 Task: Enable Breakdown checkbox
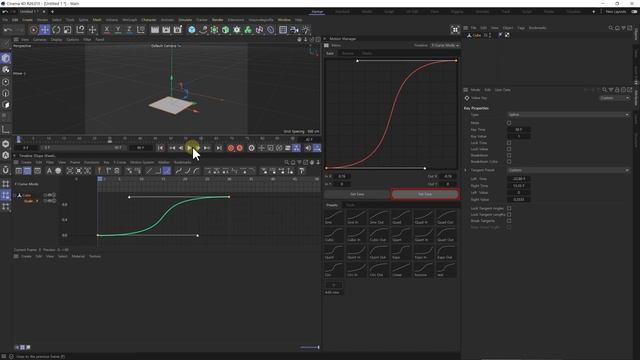[x=509, y=155]
